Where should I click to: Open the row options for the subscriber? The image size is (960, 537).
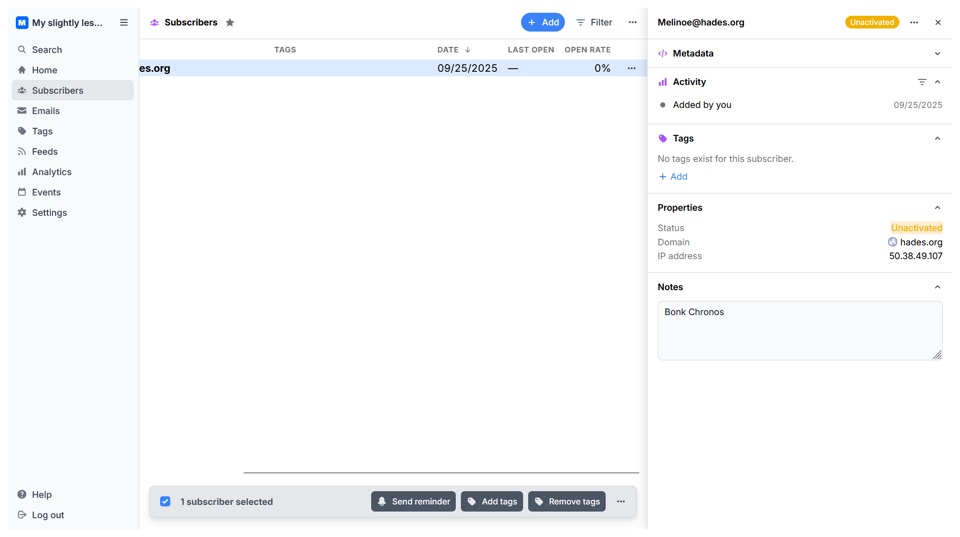point(631,69)
